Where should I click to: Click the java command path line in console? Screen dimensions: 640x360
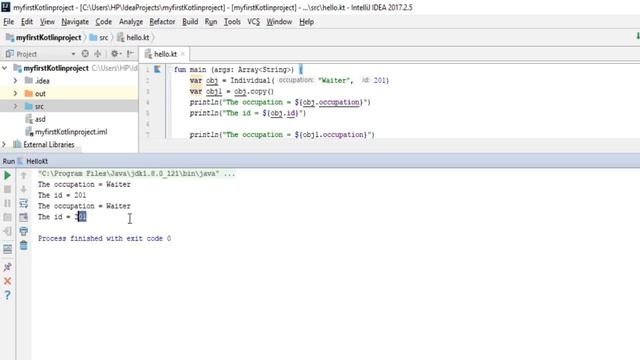[136, 173]
